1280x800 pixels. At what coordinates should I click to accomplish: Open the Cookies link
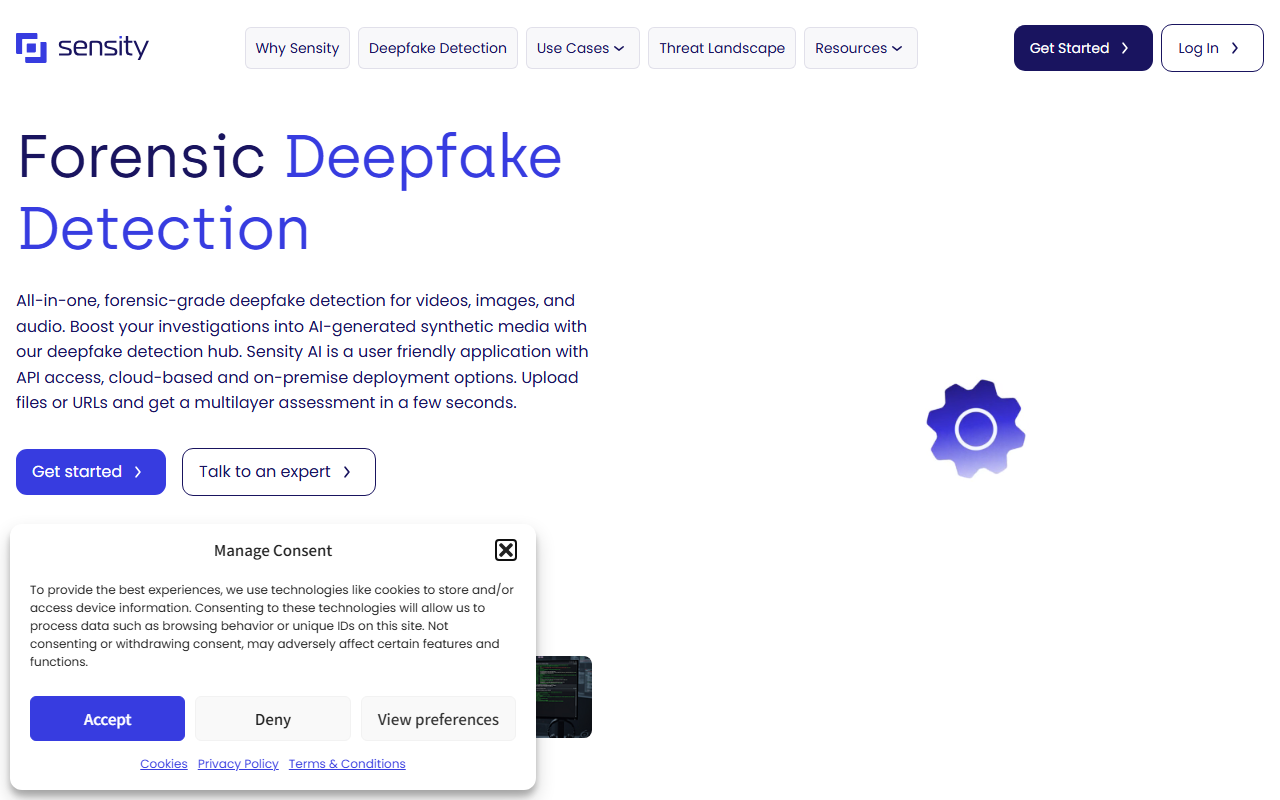click(164, 764)
